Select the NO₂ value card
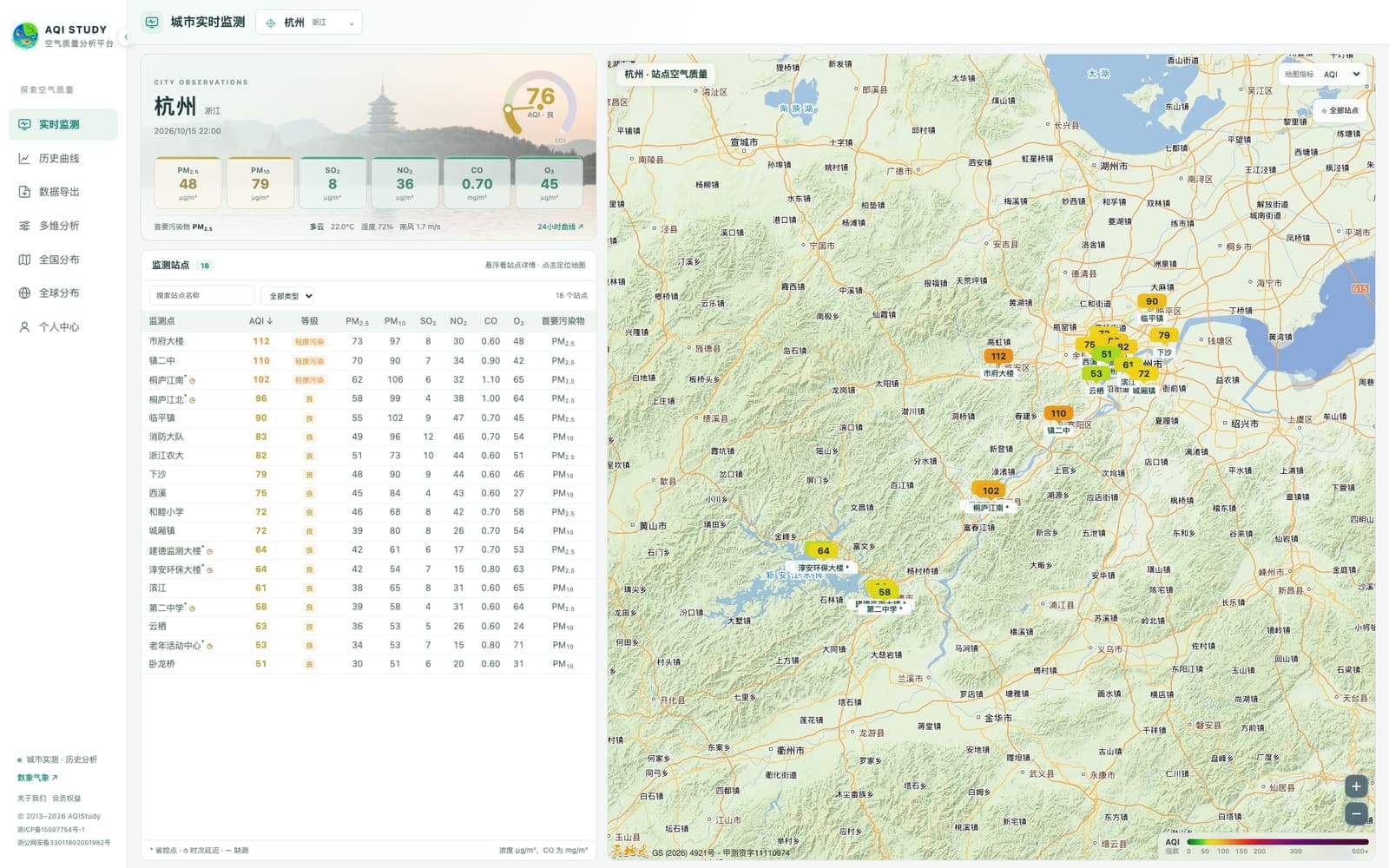 (x=405, y=182)
